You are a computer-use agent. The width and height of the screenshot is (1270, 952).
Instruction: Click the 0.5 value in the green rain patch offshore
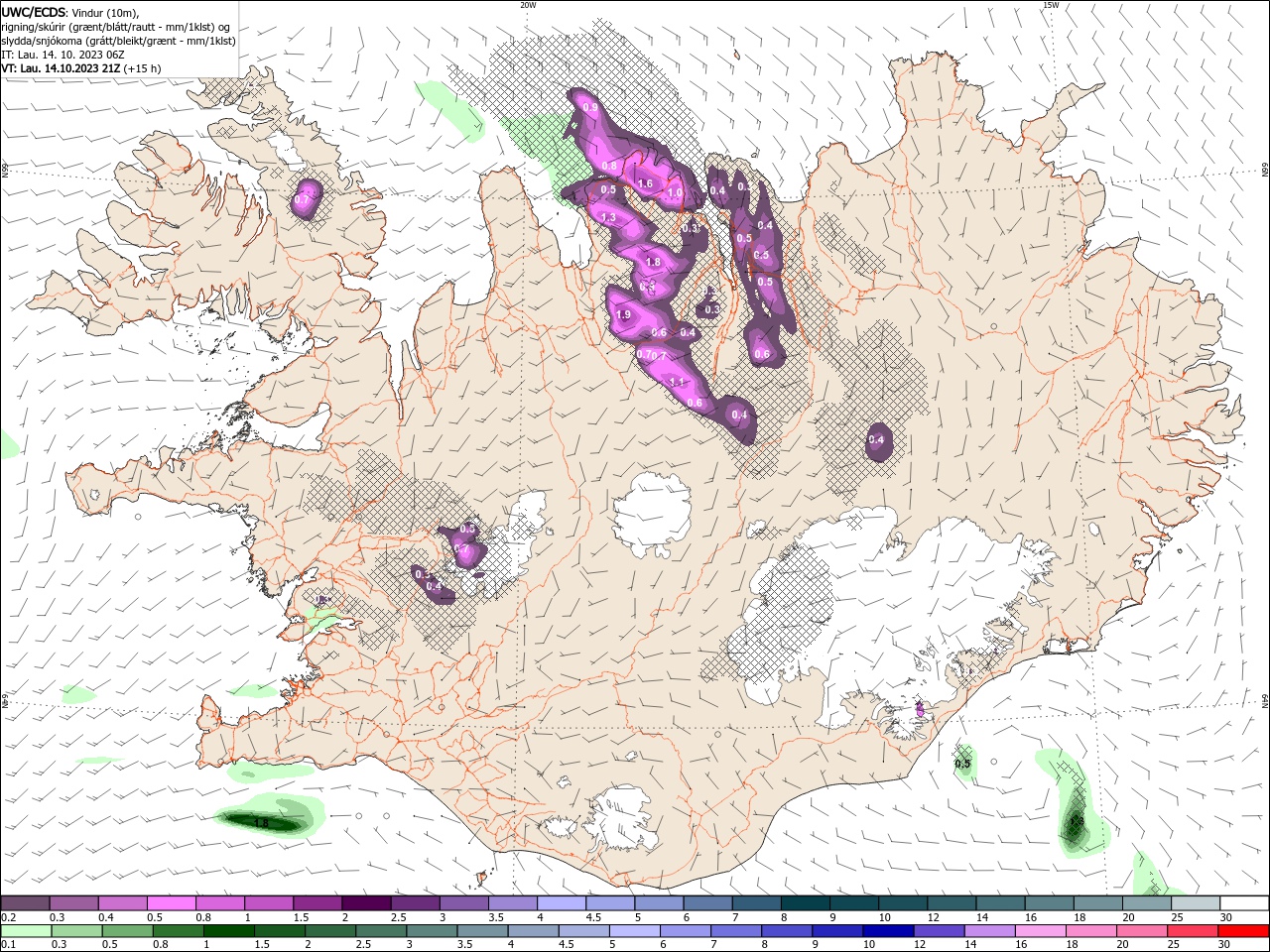tap(962, 764)
